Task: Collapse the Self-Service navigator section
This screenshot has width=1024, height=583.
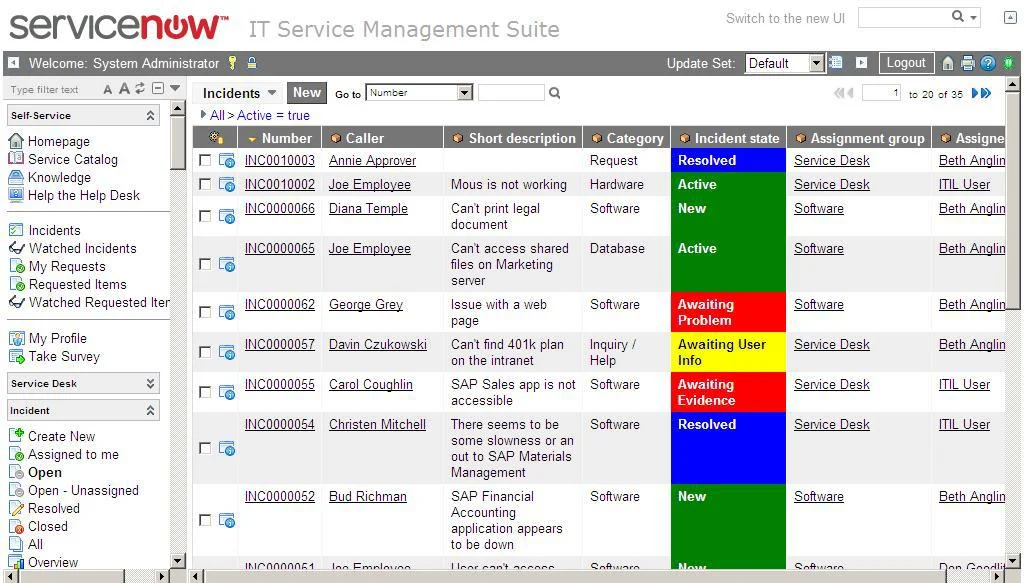Action: [x=150, y=116]
